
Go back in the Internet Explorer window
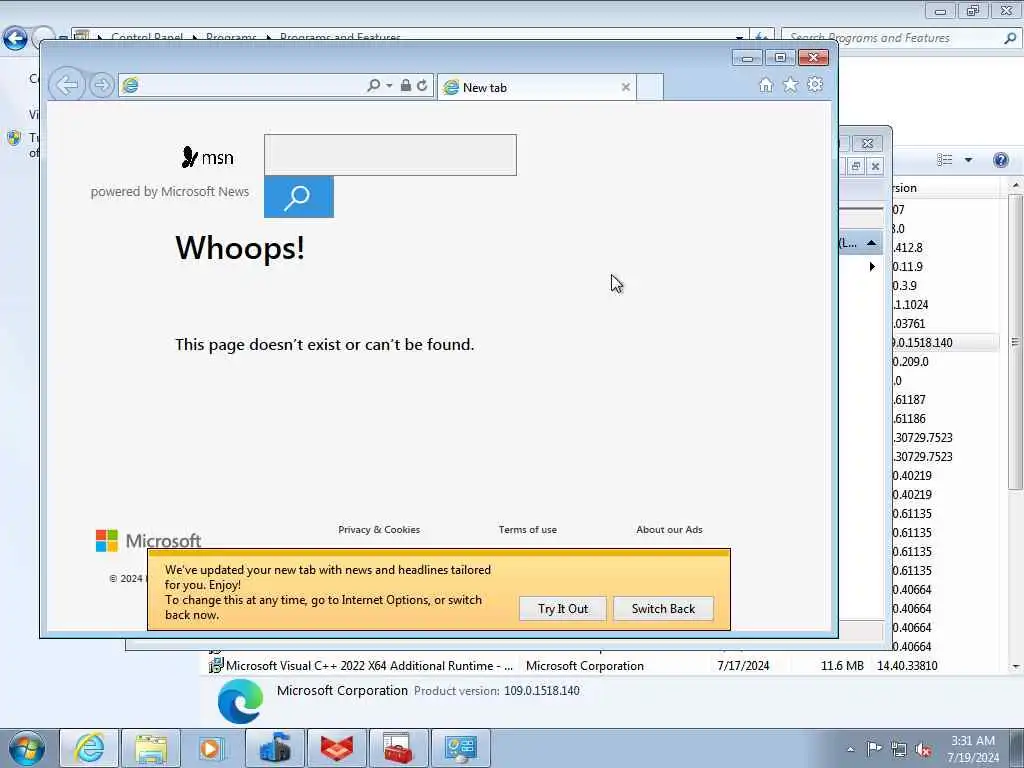[67, 85]
